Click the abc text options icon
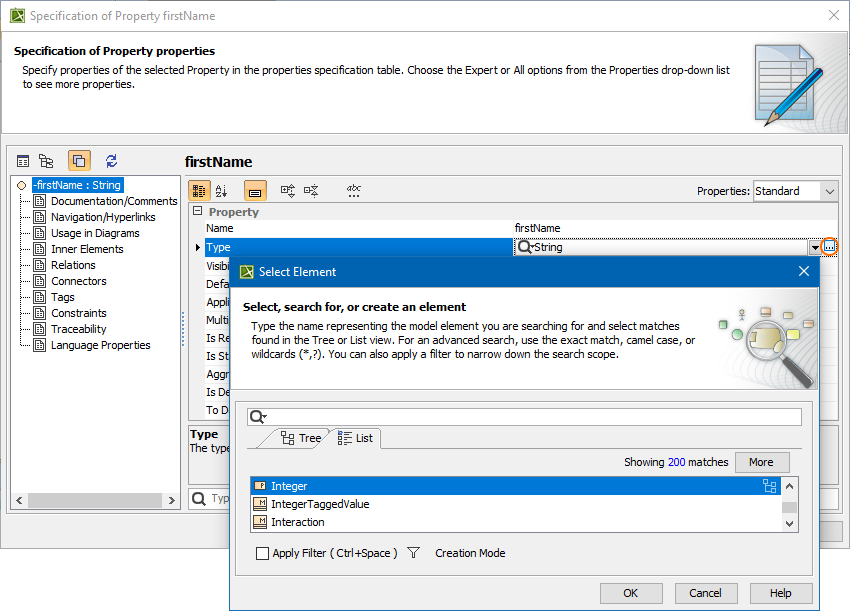 point(353,191)
